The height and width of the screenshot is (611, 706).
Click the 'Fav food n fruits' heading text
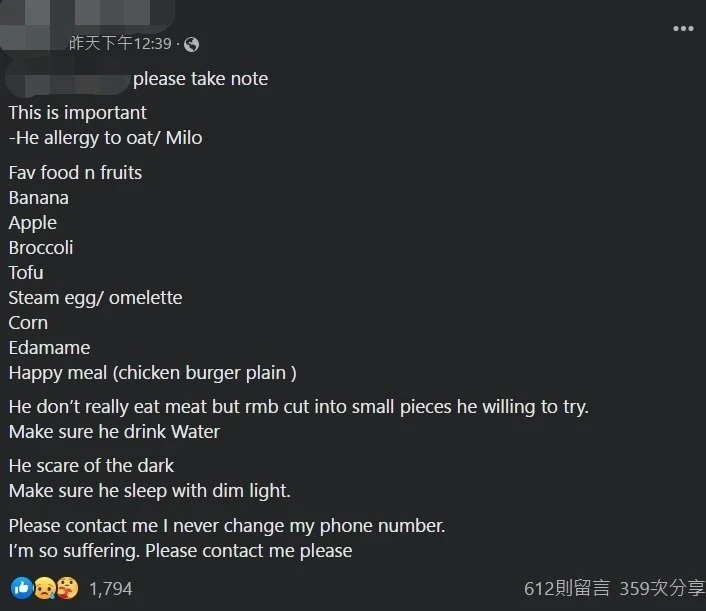(75, 173)
